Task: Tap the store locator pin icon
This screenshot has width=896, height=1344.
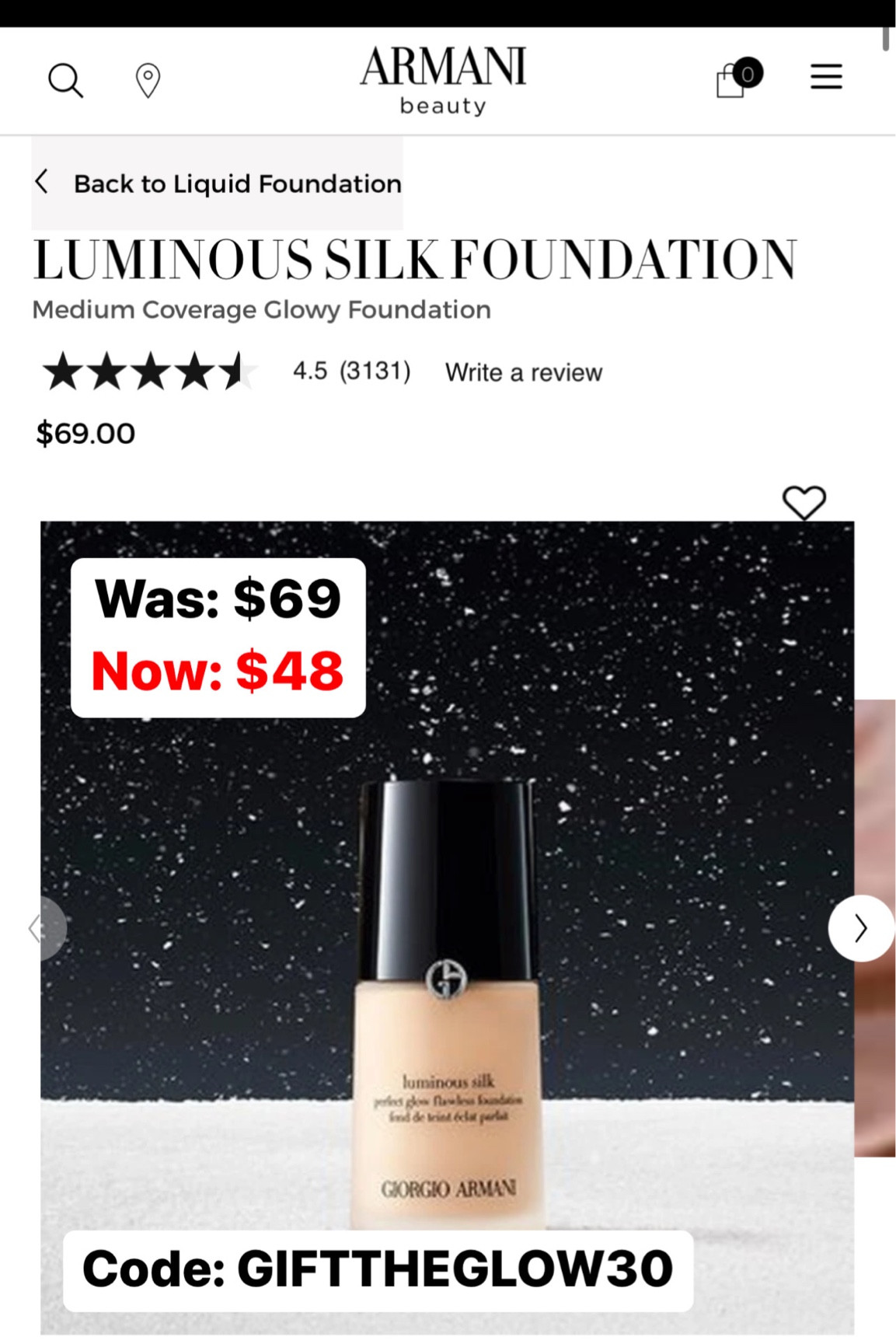Action: (148, 80)
